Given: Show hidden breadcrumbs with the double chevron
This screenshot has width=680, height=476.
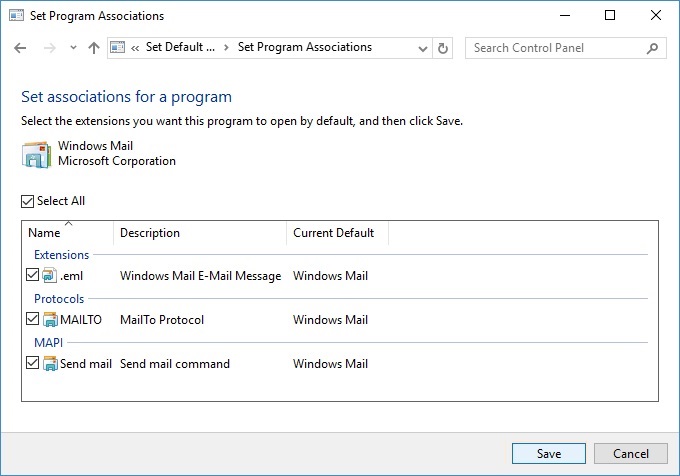Looking at the screenshot, I should (135, 48).
